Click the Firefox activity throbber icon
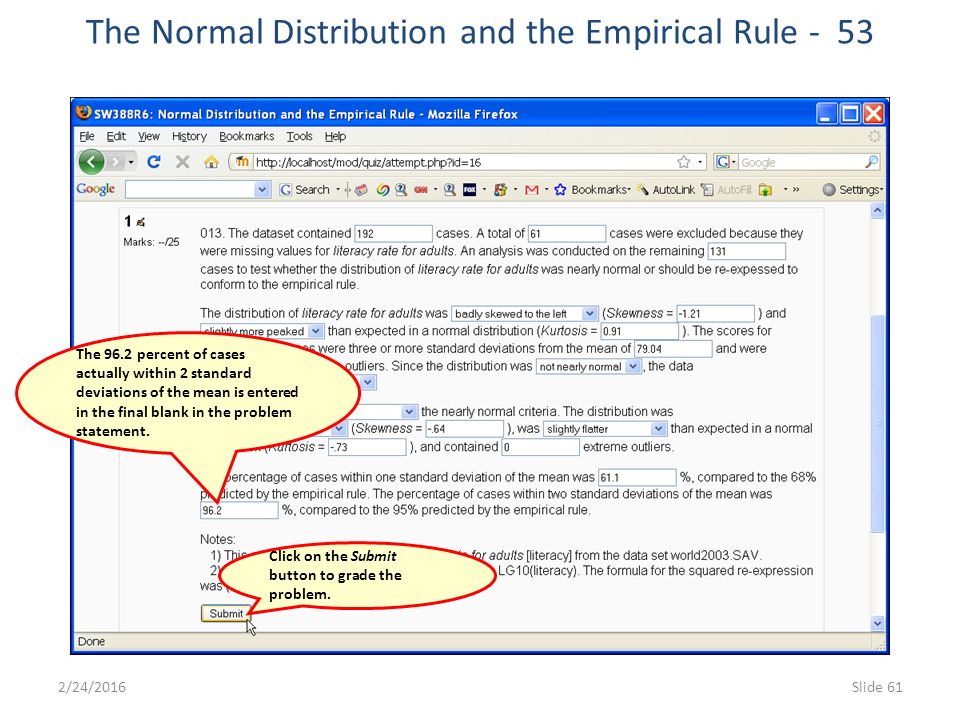The image size is (960, 720). 874,136
